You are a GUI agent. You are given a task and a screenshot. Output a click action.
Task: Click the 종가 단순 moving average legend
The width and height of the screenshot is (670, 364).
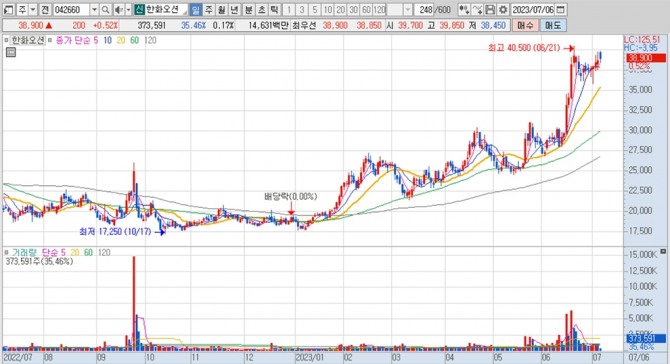click(73, 40)
